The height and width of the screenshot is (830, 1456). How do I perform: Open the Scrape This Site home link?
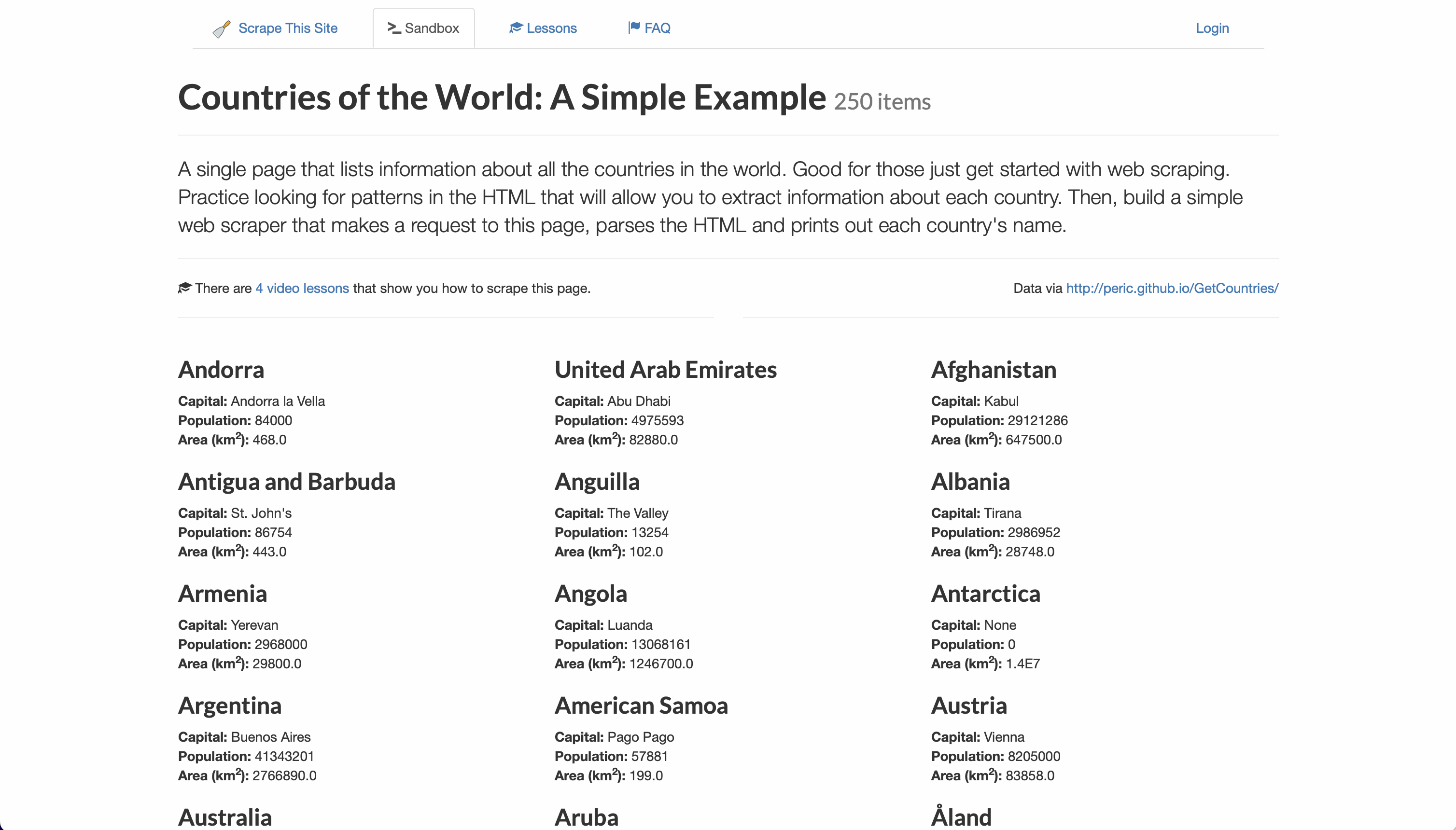coord(287,28)
